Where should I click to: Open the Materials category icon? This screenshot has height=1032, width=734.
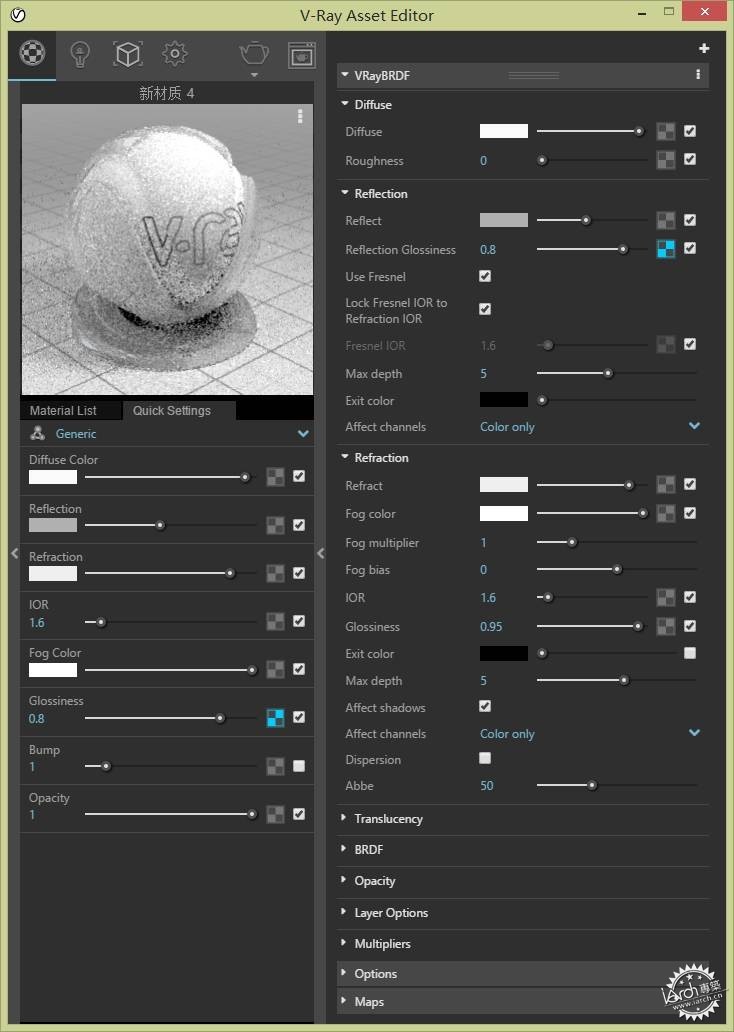(x=32, y=53)
